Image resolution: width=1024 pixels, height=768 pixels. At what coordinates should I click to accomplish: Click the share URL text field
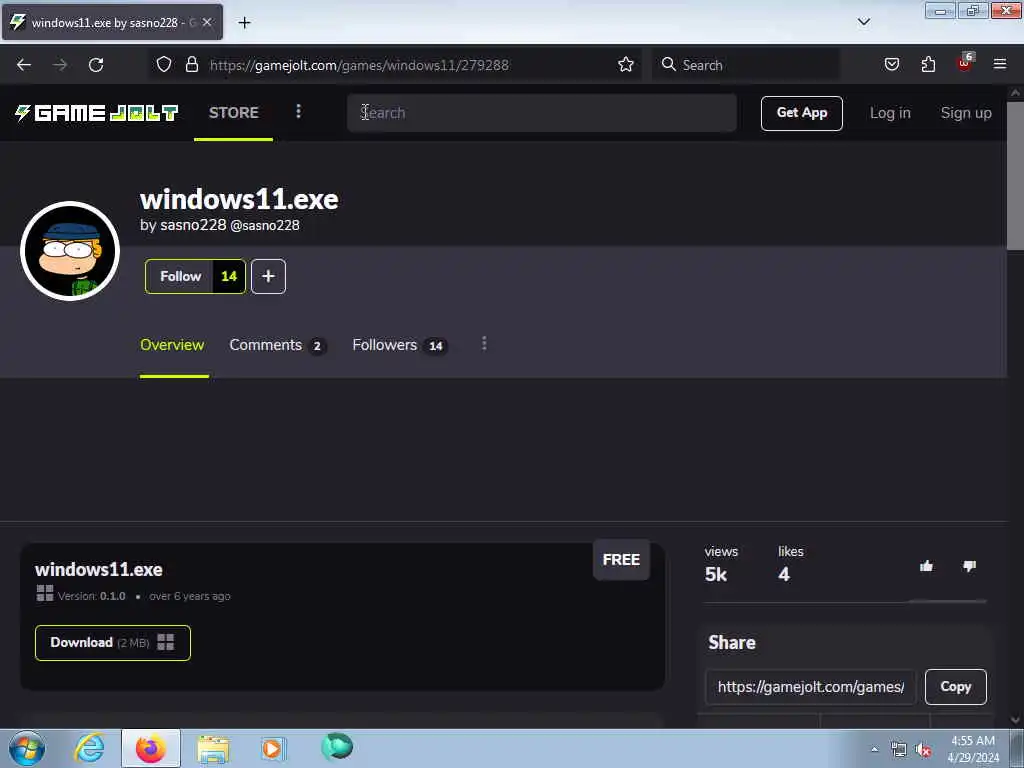coord(810,687)
